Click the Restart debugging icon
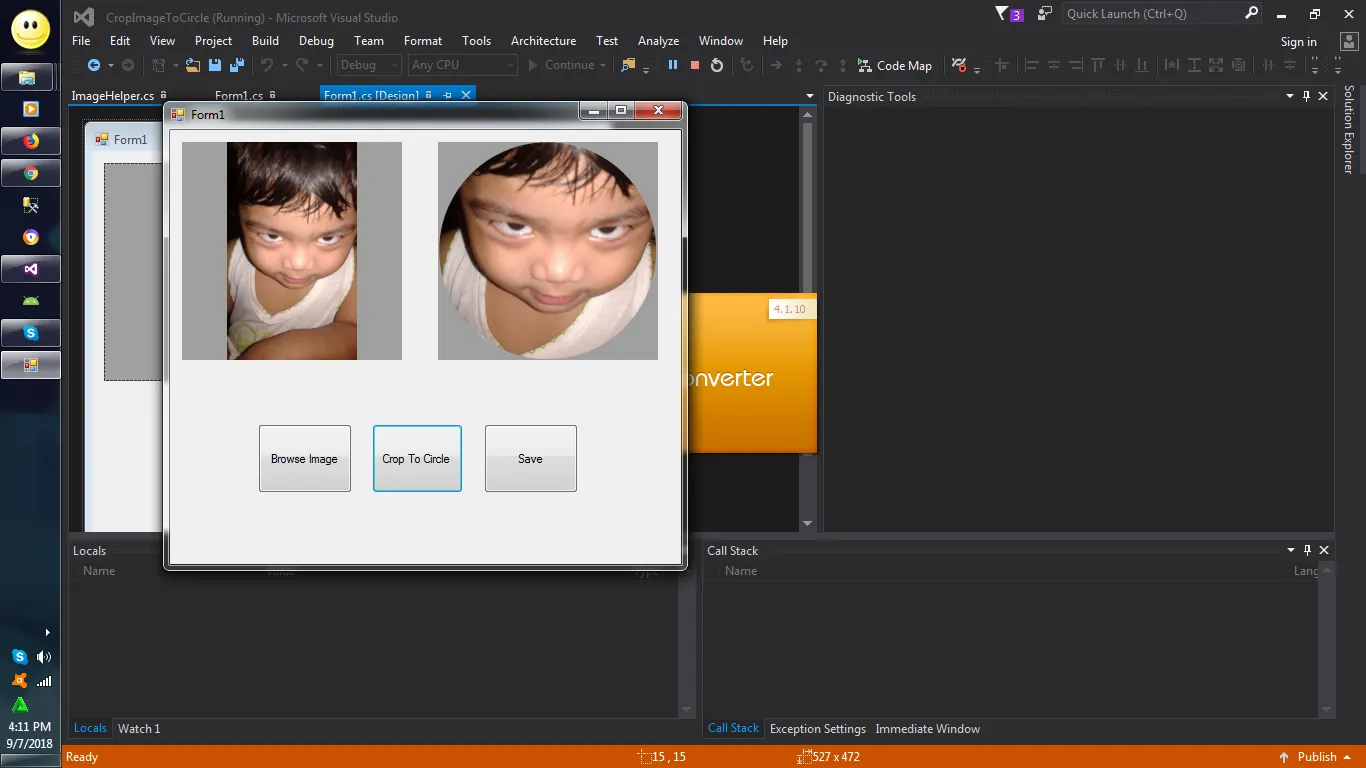 point(717,65)
